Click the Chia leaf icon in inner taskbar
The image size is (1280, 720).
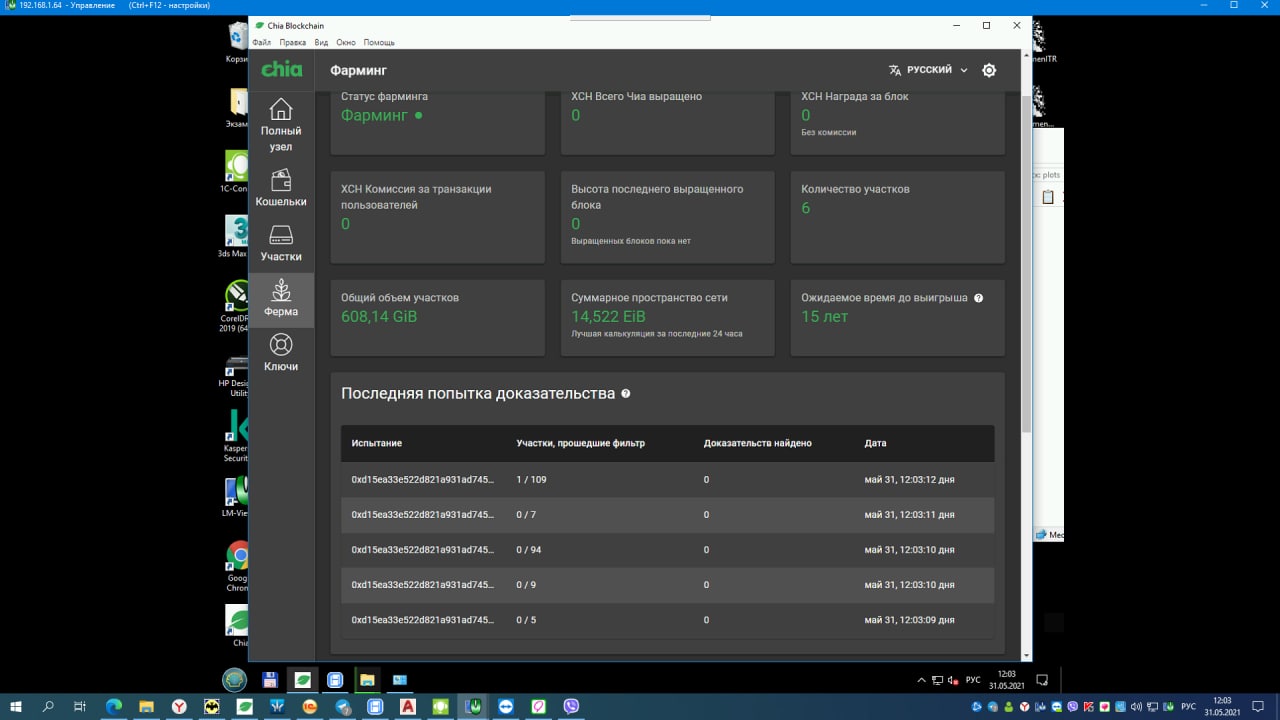(x=302, y=680)
